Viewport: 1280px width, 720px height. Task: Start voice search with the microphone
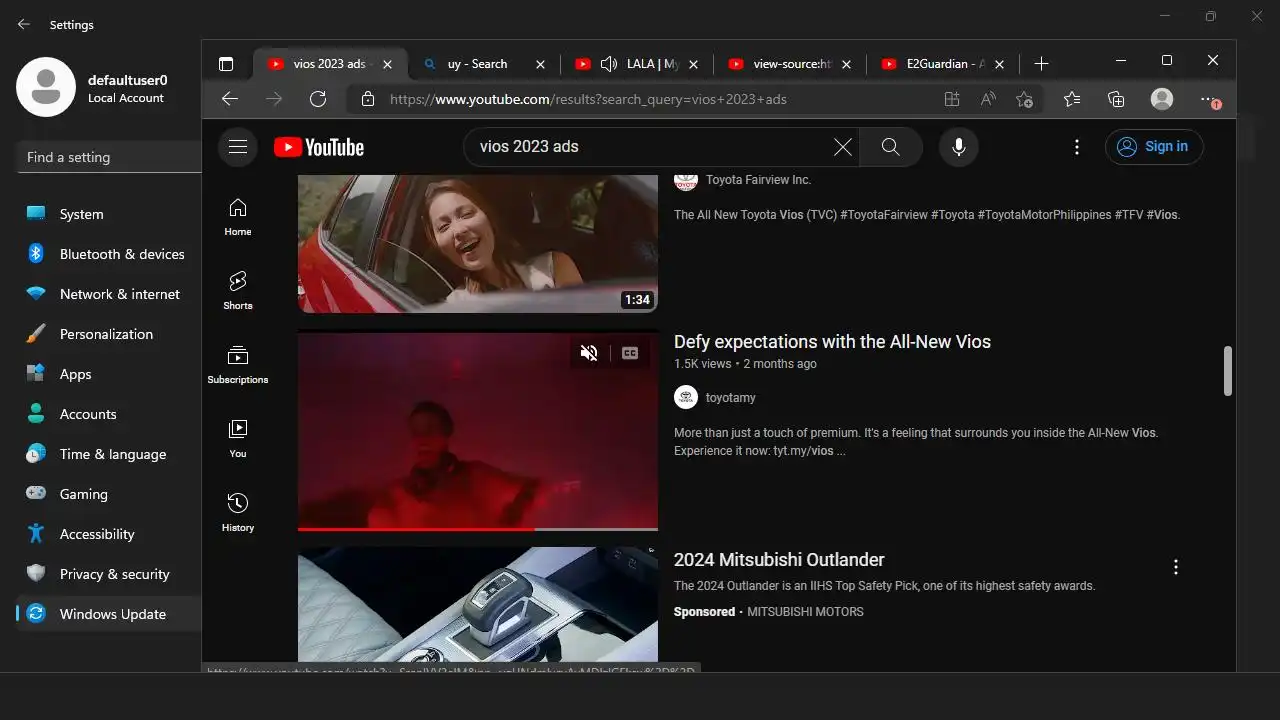pos(958,147)
